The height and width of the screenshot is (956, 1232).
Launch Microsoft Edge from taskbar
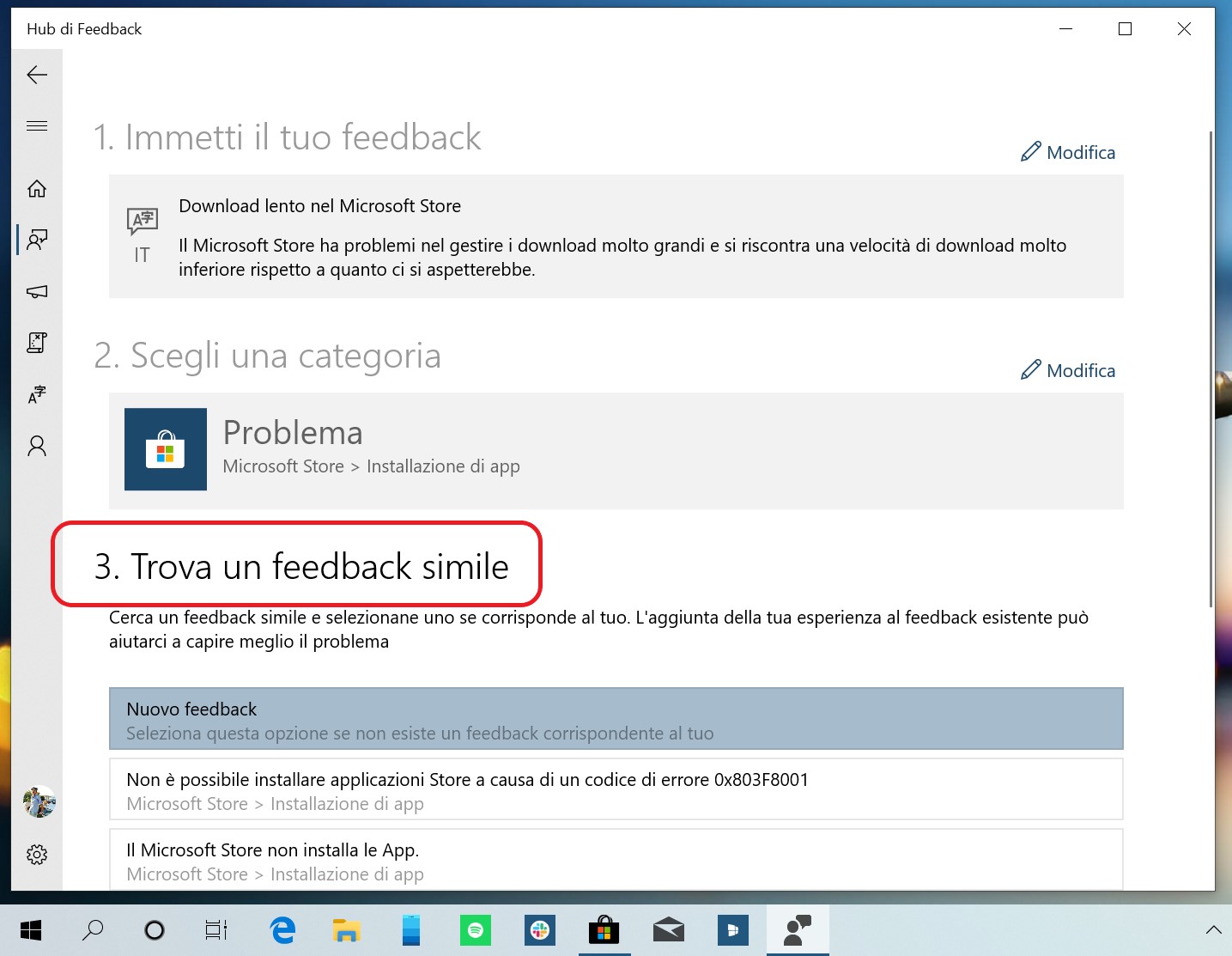click(x=282, y=930)
